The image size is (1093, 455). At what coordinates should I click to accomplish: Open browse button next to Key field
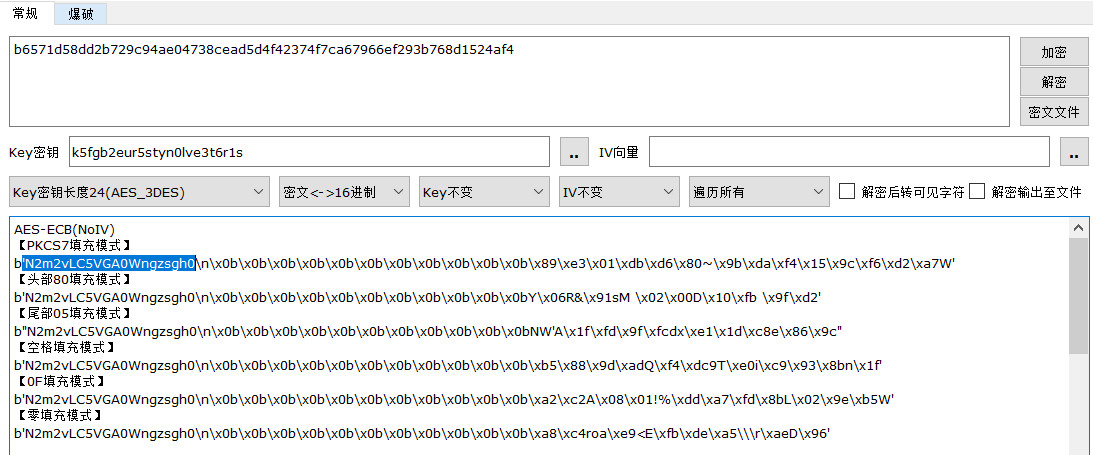click(574, 152)
